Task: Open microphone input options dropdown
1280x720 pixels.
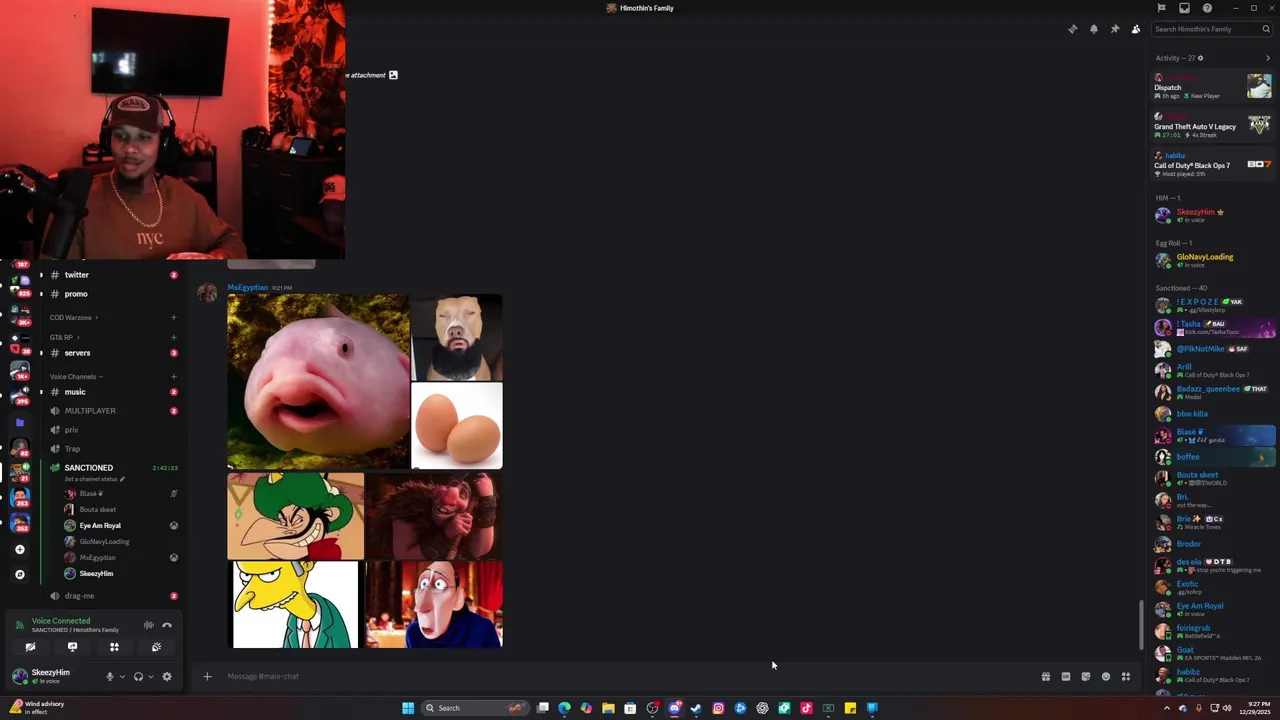Action: (x=123, y=676)
